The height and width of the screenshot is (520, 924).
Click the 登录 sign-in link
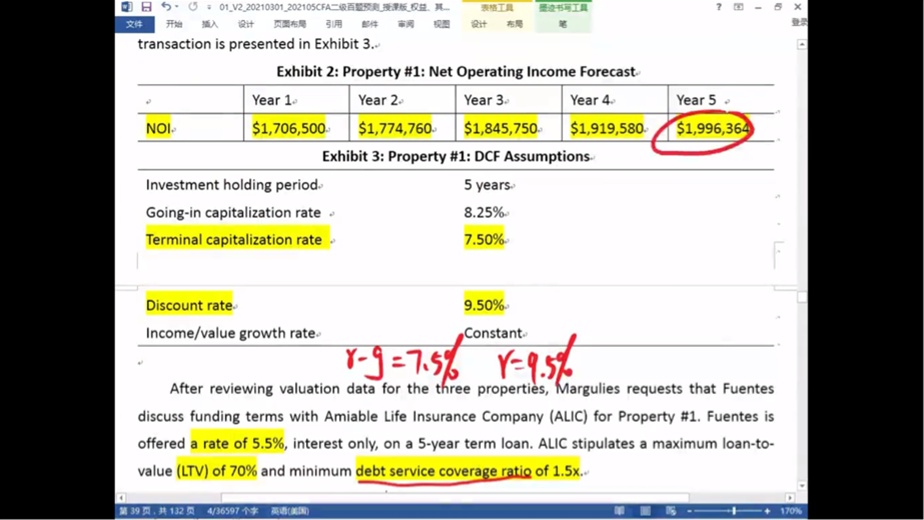(799, 22)
